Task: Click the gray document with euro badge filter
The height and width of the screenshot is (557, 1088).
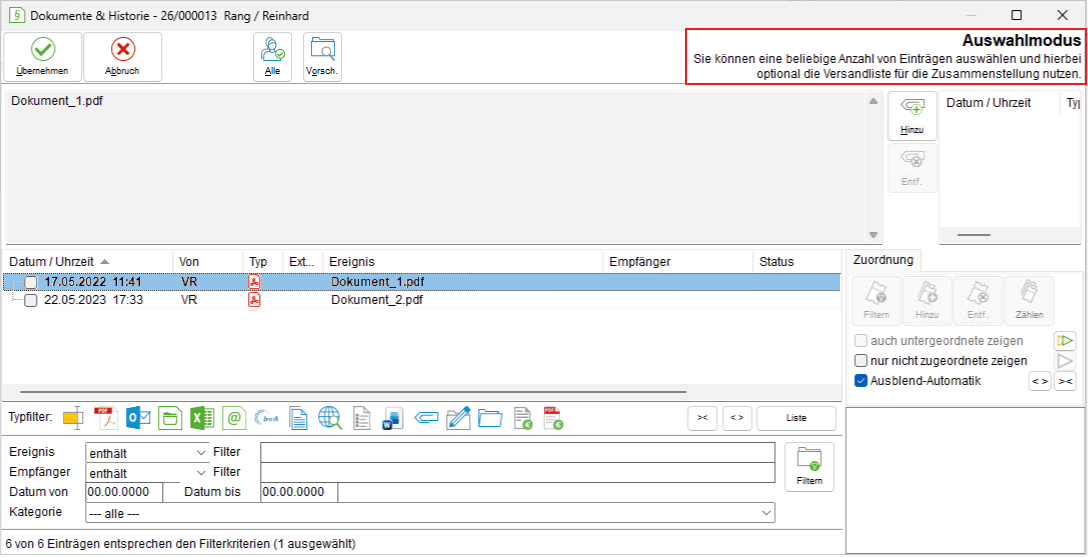Action: click(x=522, y=418)
